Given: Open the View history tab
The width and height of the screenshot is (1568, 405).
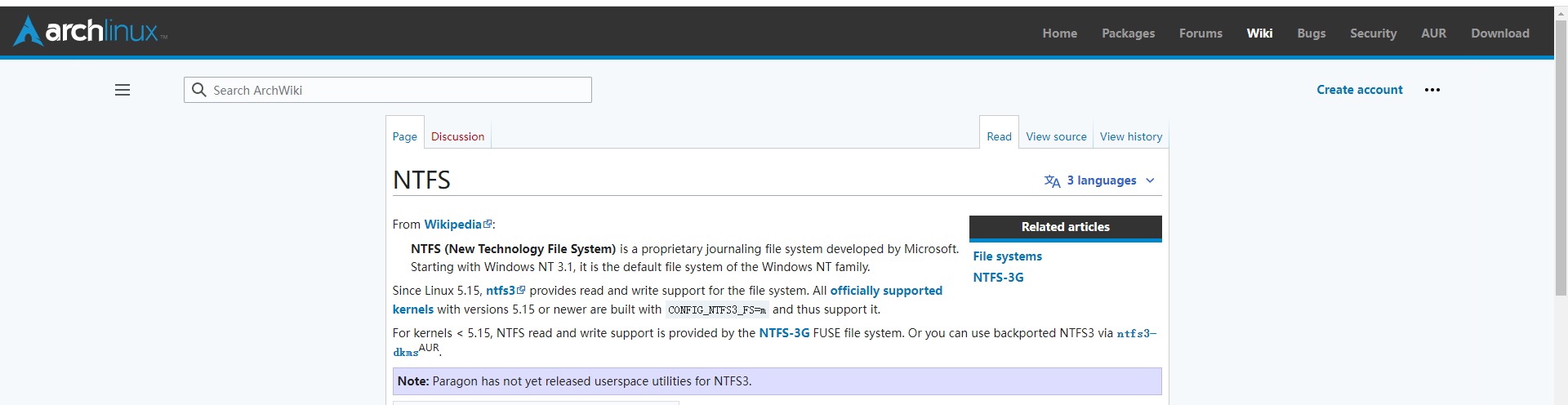Looking at the screenshot, I should [1131, 136].
